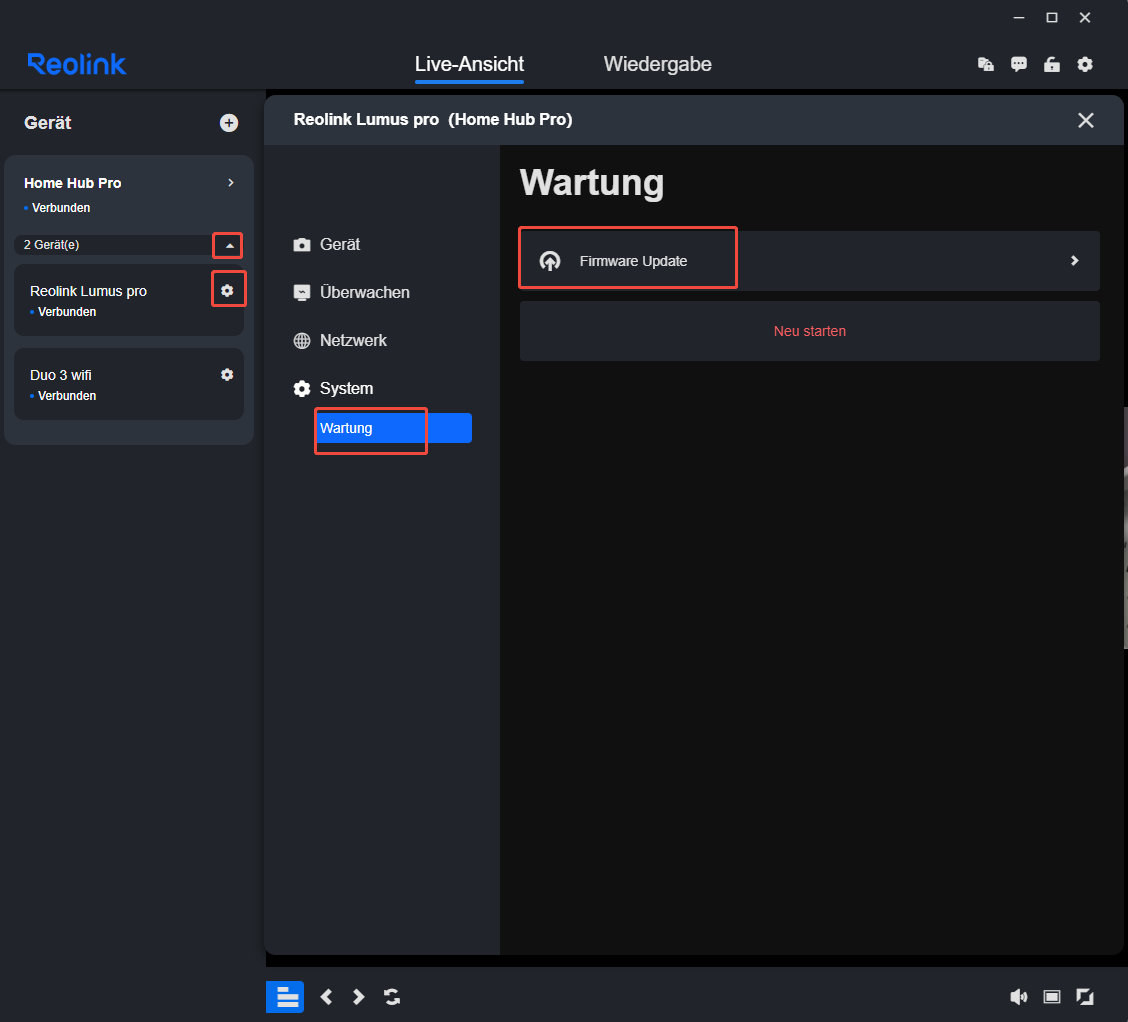Viewport: 1128px width, 1022px height.
Task: Click 'Verbunden' status under Home Hub Pro
Action: (x=60, y=208)
